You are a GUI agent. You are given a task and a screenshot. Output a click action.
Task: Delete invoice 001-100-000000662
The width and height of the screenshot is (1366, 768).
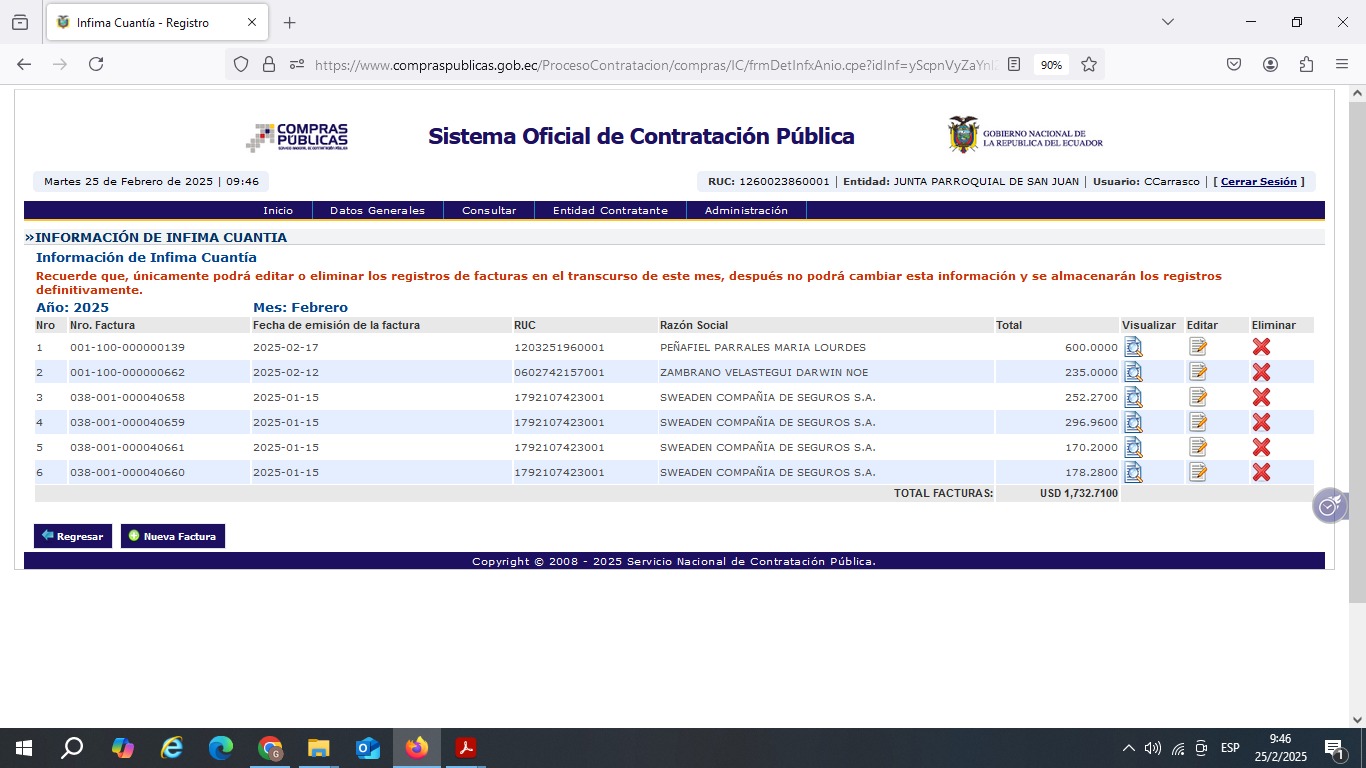[x=1261, y=372]
